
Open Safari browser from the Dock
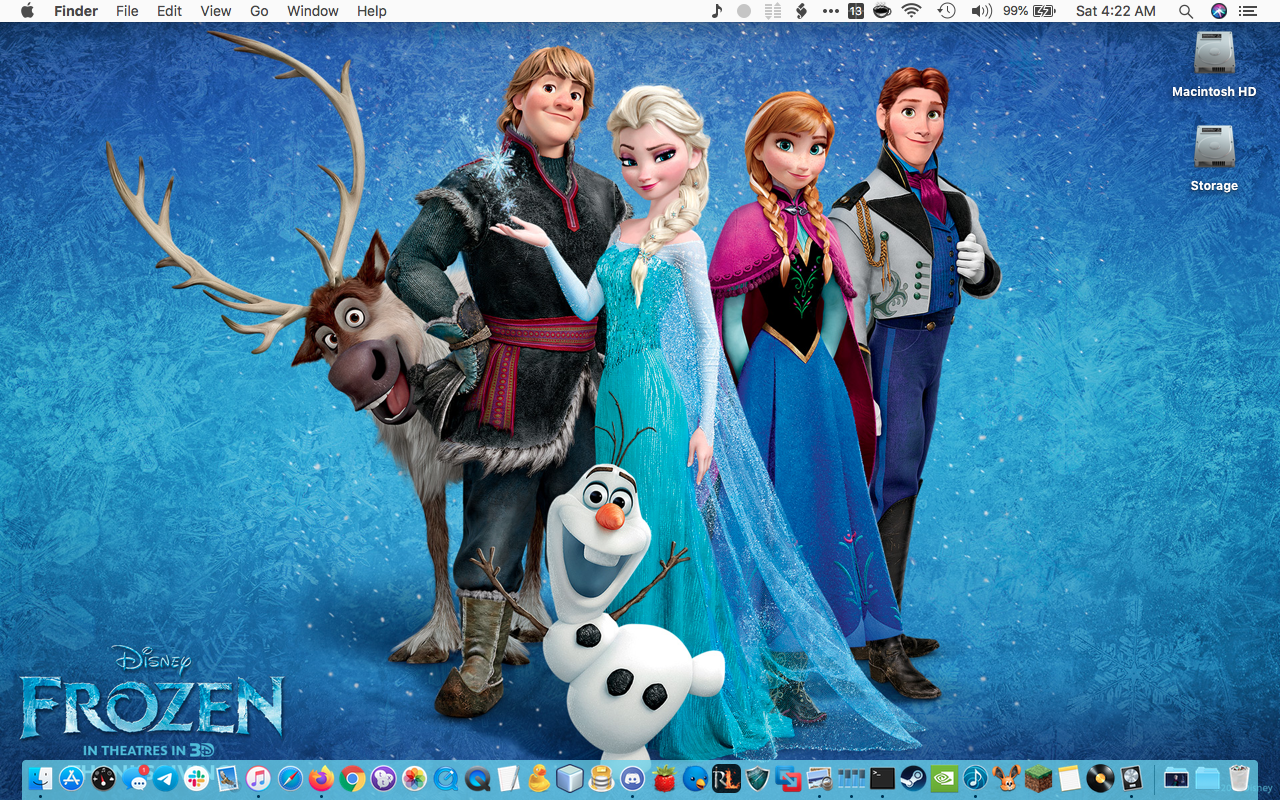point(290,778)
